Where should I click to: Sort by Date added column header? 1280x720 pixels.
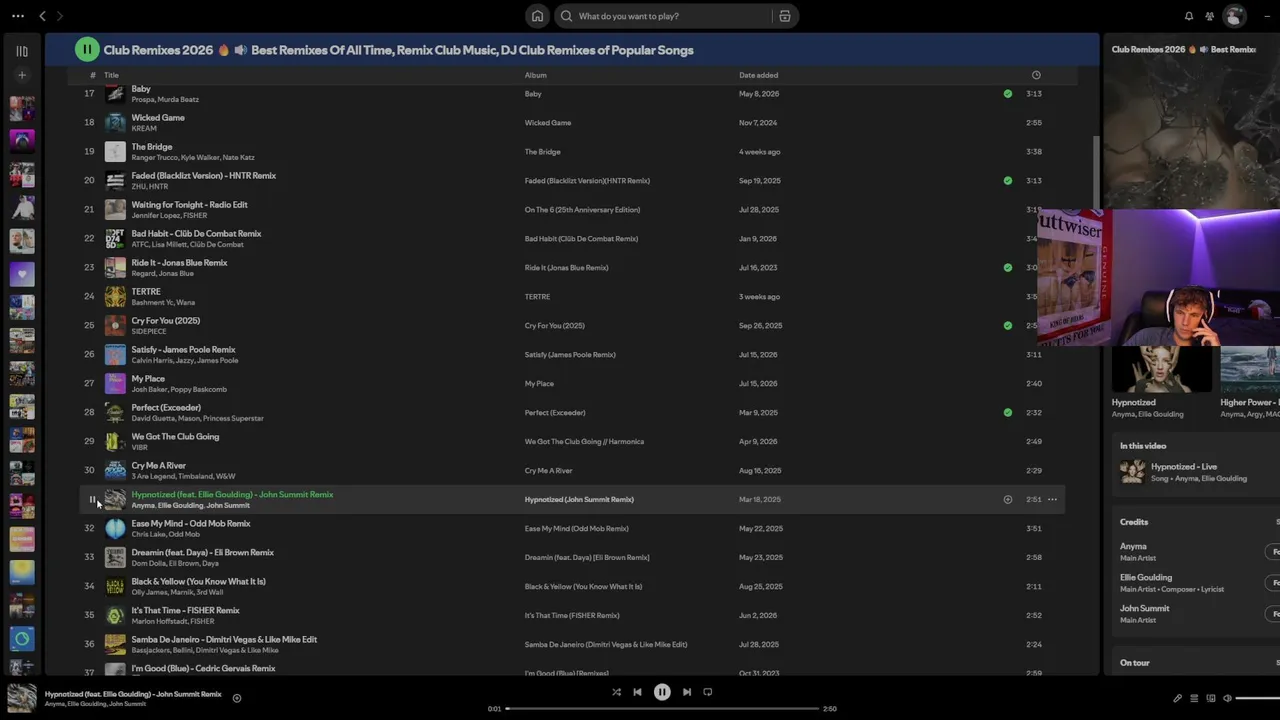(x=759, y=75)
